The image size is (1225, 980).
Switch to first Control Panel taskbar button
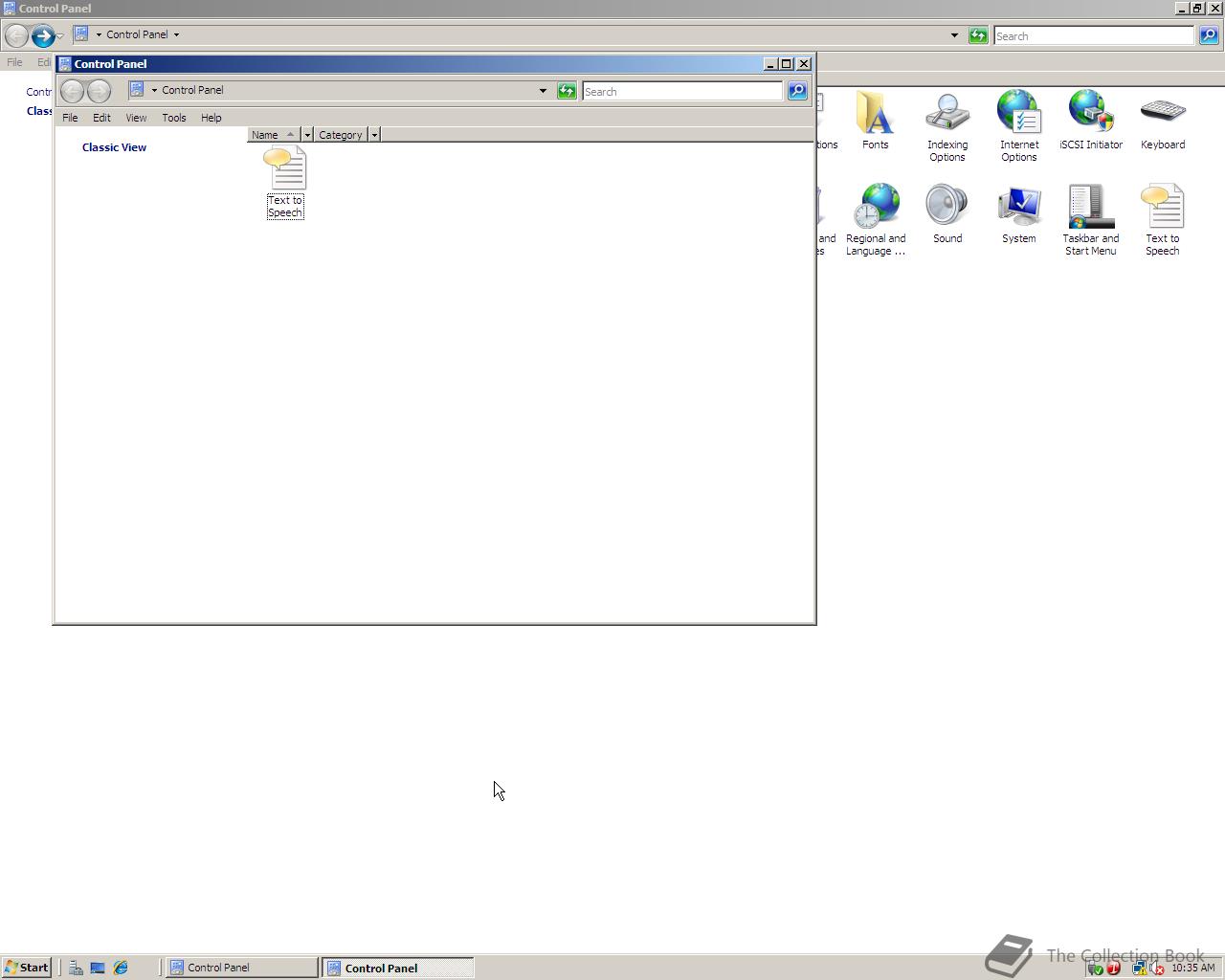pyautogui.click(x=243, y=968)
